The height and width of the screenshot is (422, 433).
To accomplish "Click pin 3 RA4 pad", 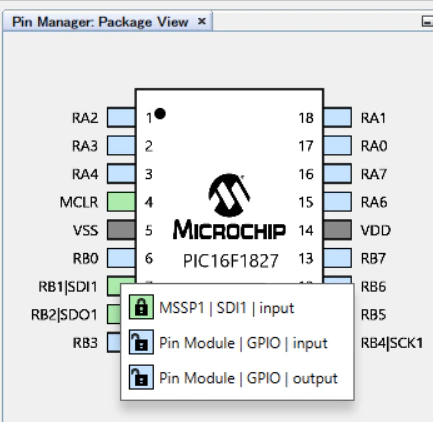I will point(121,174).
